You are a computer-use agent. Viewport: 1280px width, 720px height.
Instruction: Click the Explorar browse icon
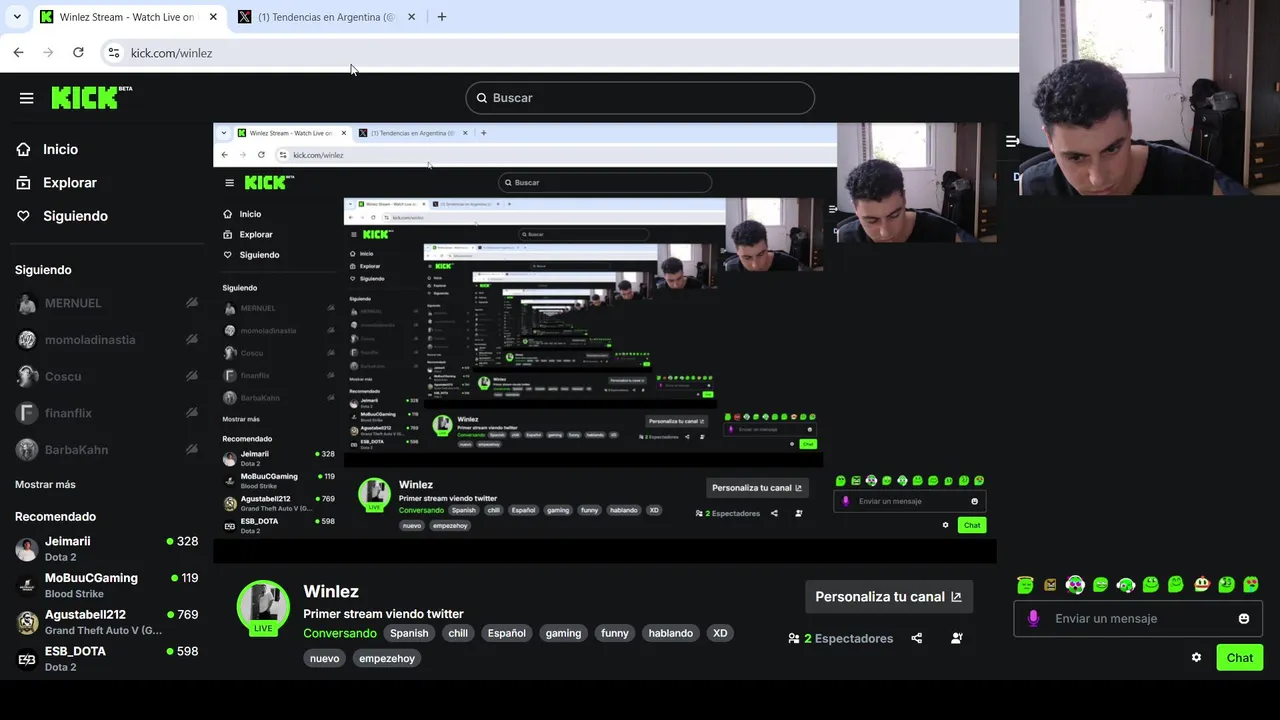[x=24, y=183]
